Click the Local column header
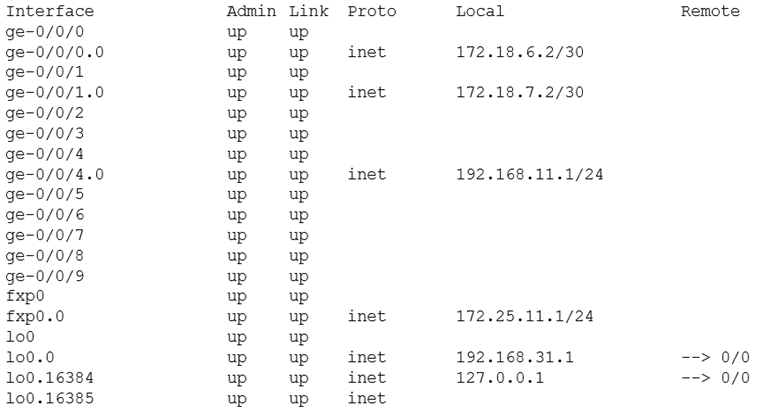This screenshot has width=771, height=414. pos(480,11)
